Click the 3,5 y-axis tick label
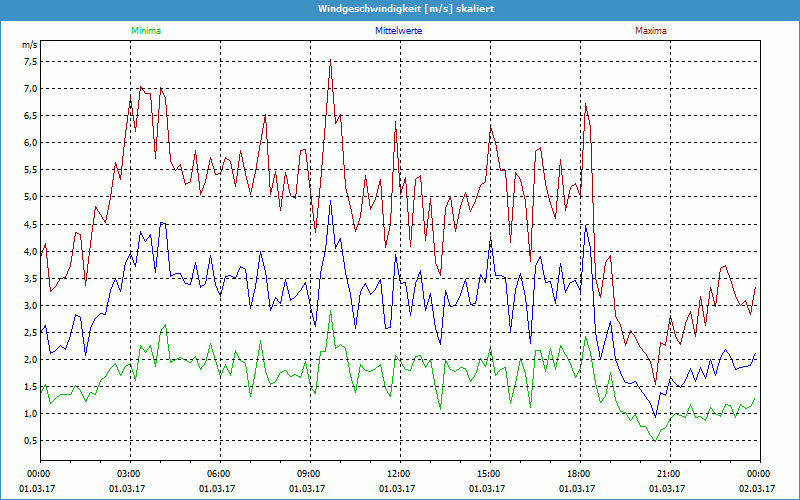 (x=31, y=279)
